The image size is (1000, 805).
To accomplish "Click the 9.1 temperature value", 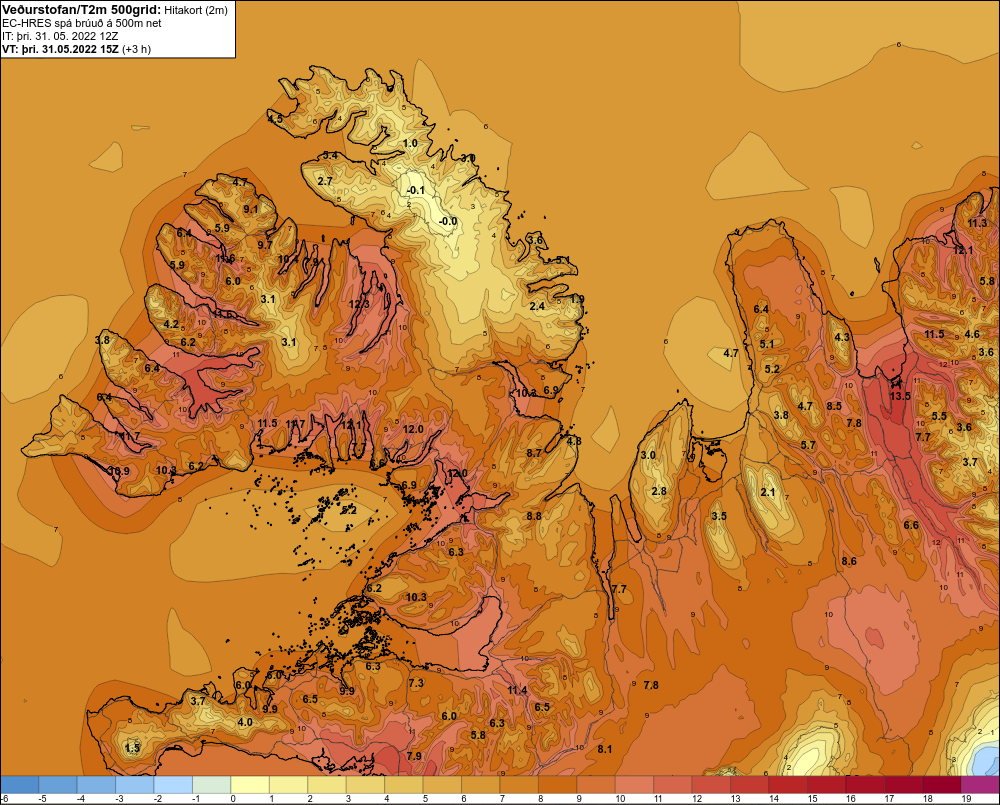I will (251, 209).
